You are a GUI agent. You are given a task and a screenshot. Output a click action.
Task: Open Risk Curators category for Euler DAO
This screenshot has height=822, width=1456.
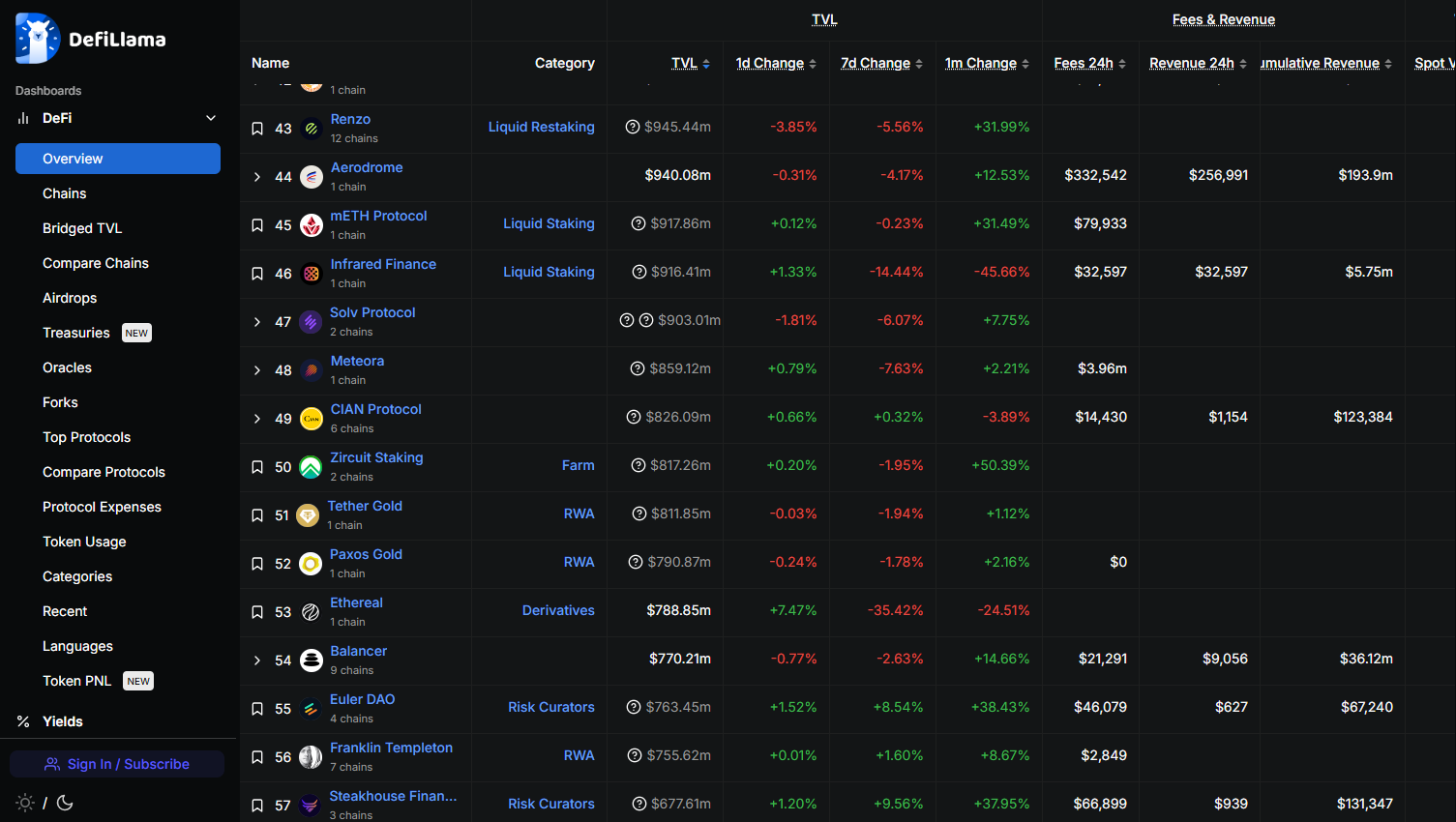[x=551, y=707]
